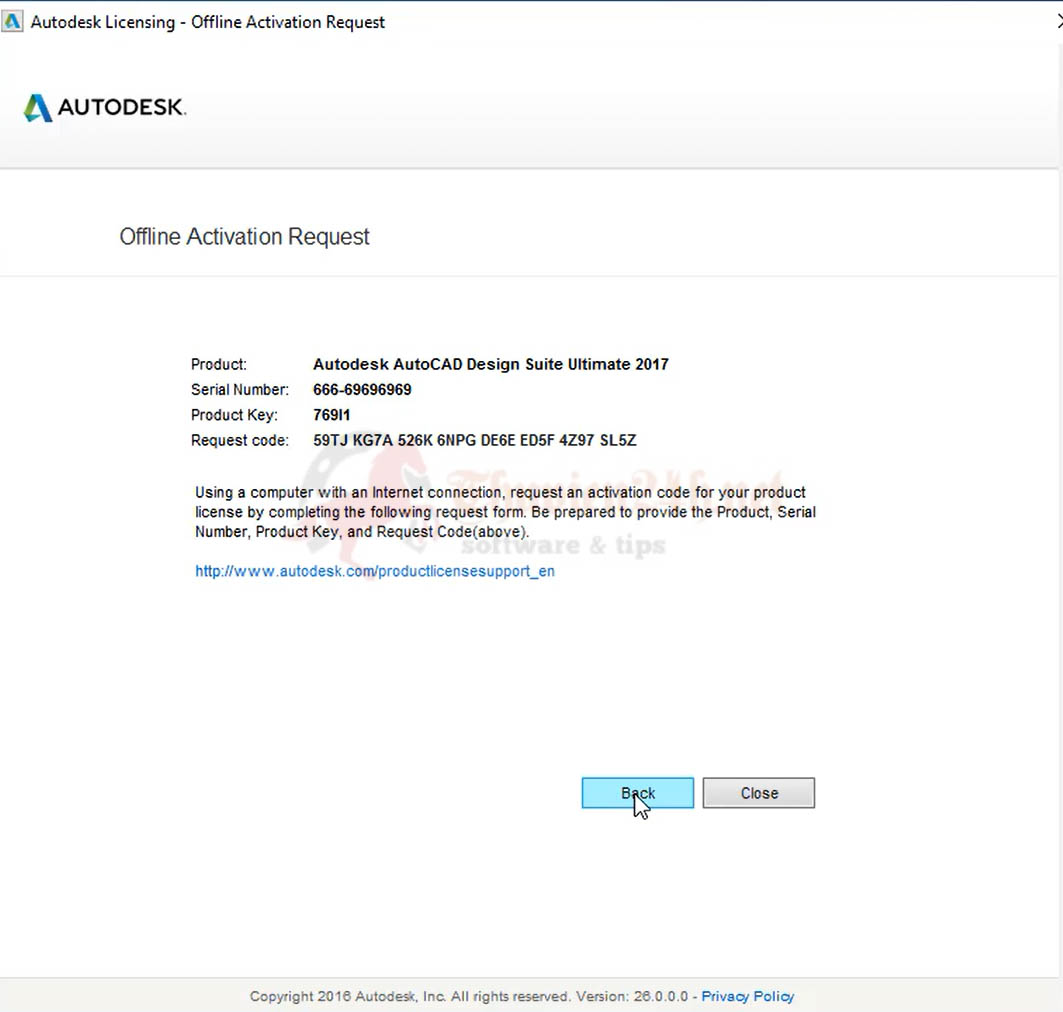
Task: Click the "Request code:" field label
Action: tap(239, 440)
